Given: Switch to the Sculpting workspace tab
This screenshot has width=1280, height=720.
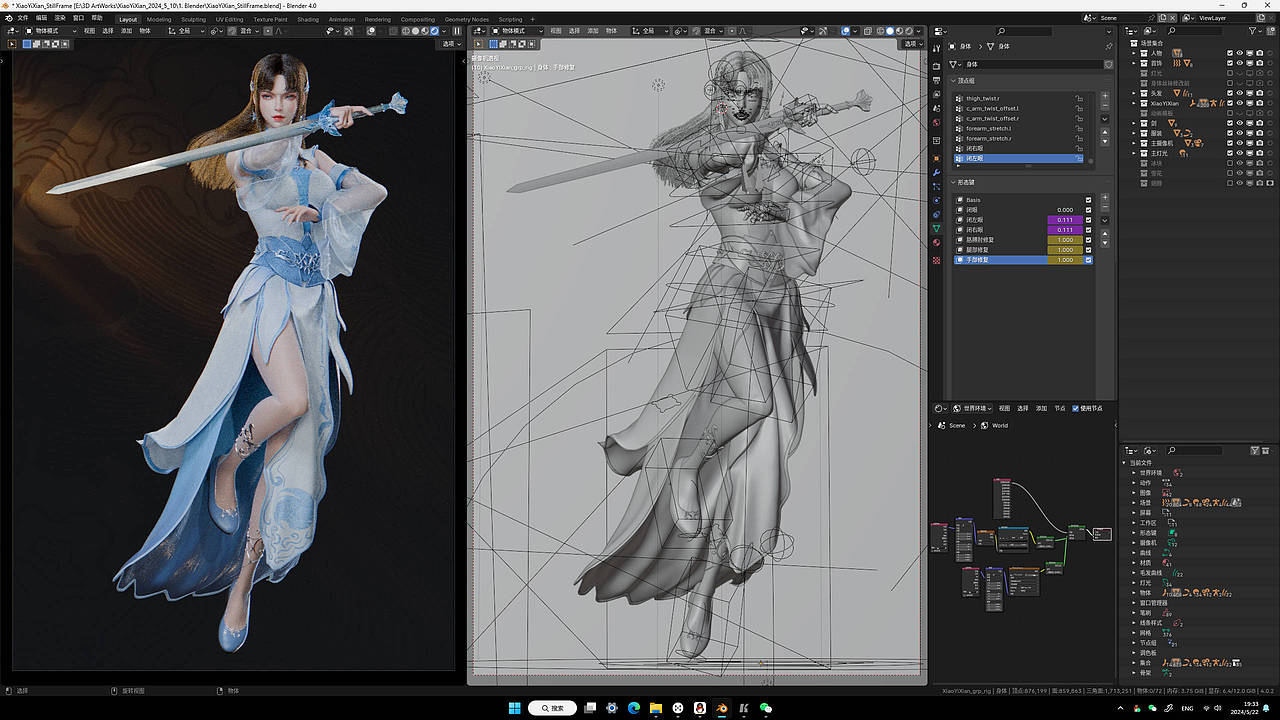Looking at the screenshot, I should (x=193, y=19).
